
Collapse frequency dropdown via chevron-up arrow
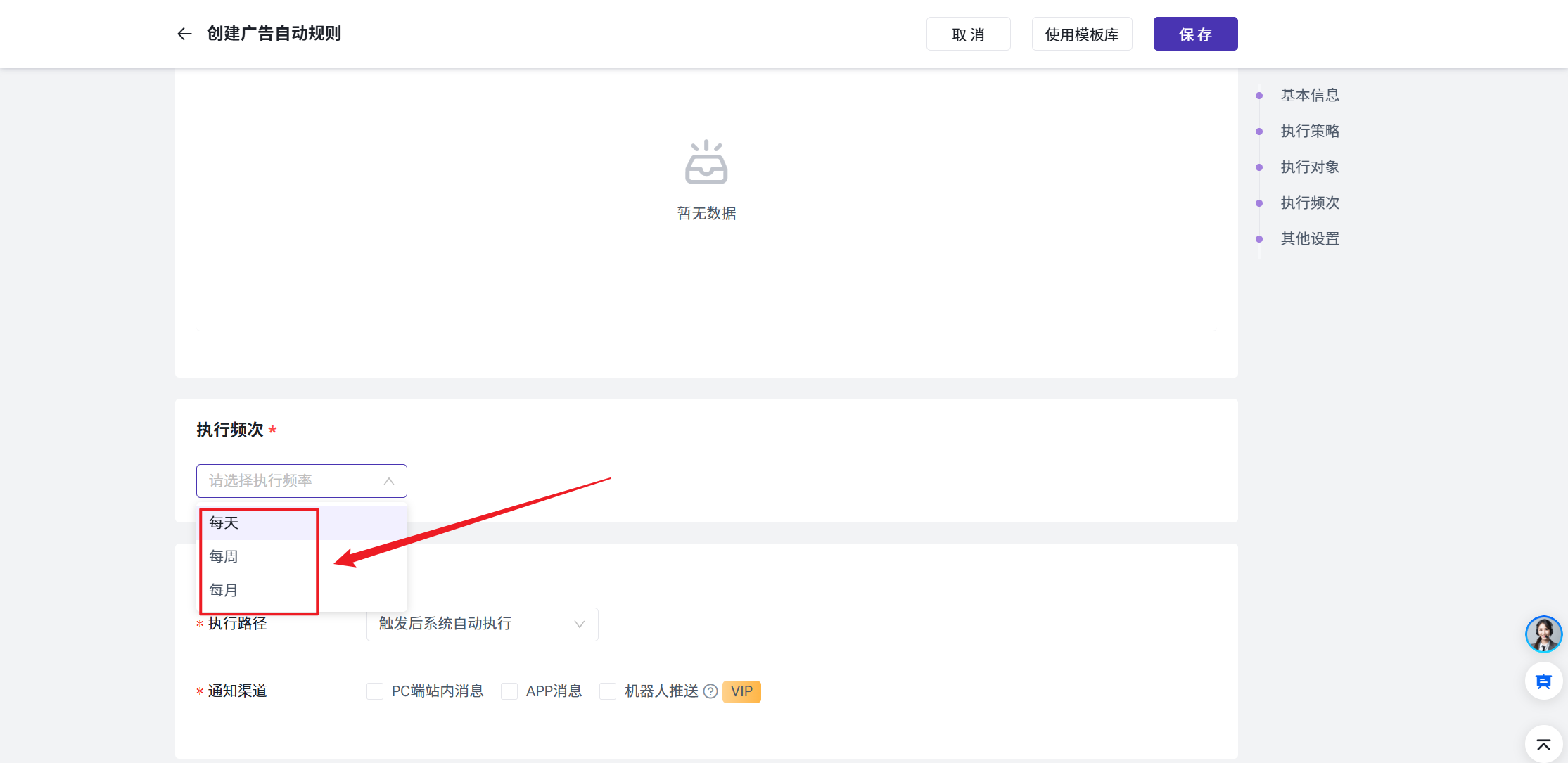(388, 481)
